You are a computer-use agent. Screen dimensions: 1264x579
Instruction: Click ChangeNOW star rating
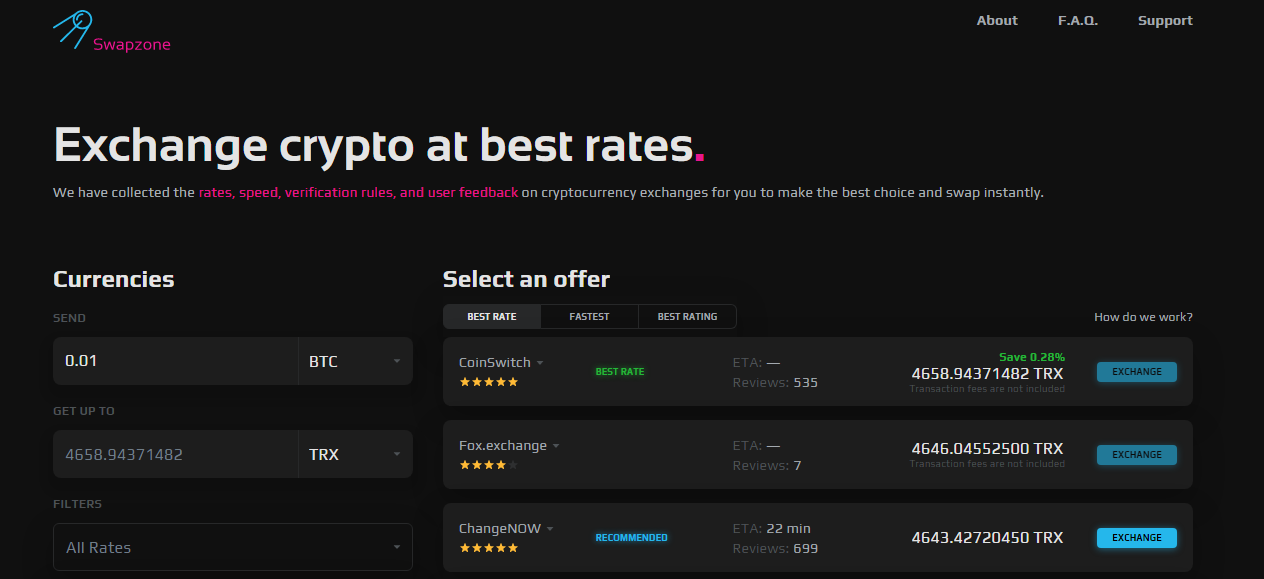488,548
